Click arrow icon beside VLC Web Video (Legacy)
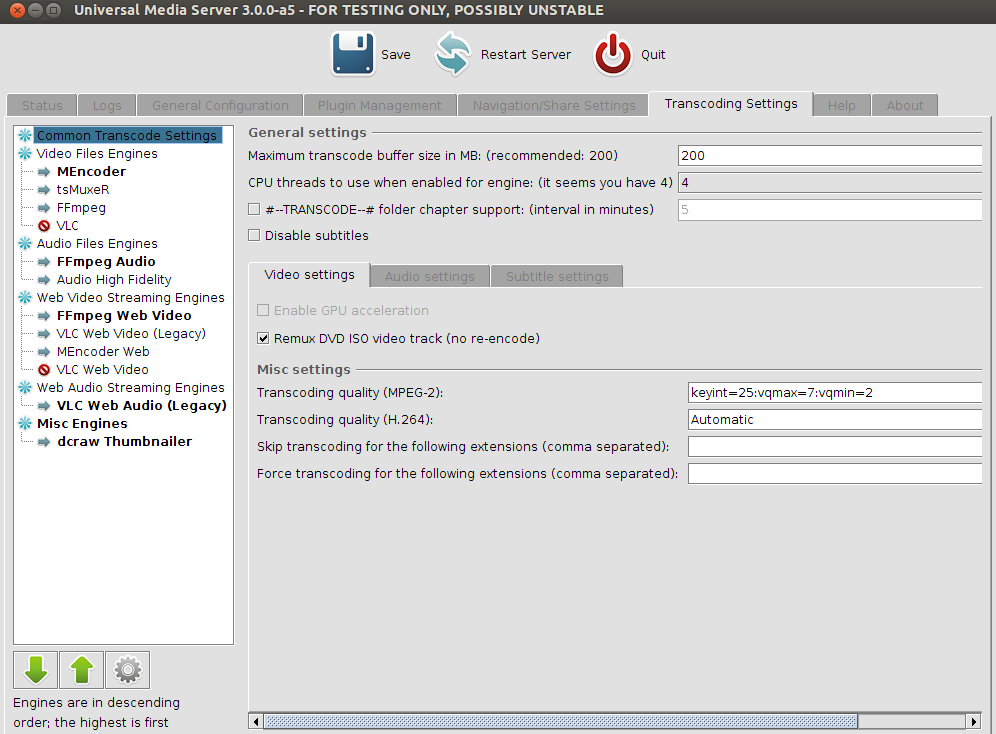The image size is (996, 734). click(44, 333)
